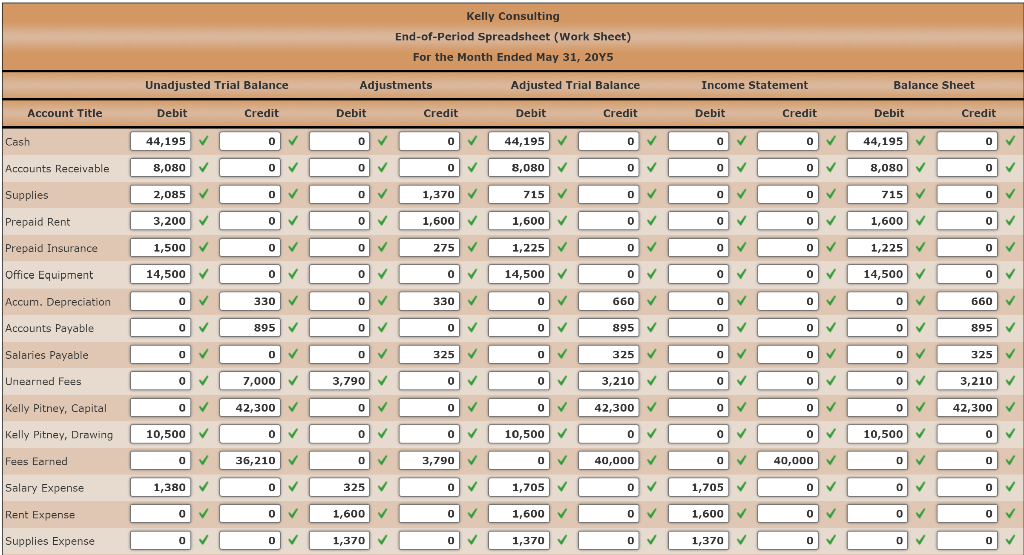Click the Cash unadjusted debit field showing 44,195
1024x555 pixels.
pos(160,141)
